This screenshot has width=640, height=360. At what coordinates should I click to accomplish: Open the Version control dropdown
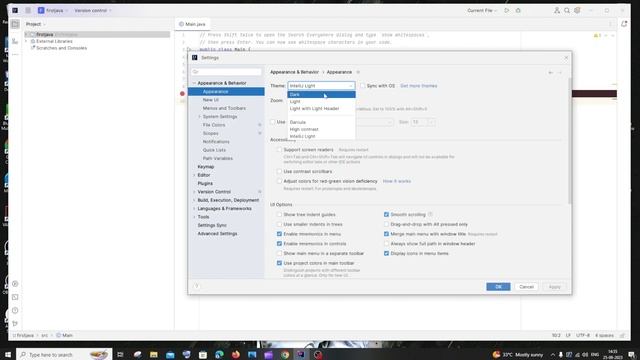coord(93,11)
